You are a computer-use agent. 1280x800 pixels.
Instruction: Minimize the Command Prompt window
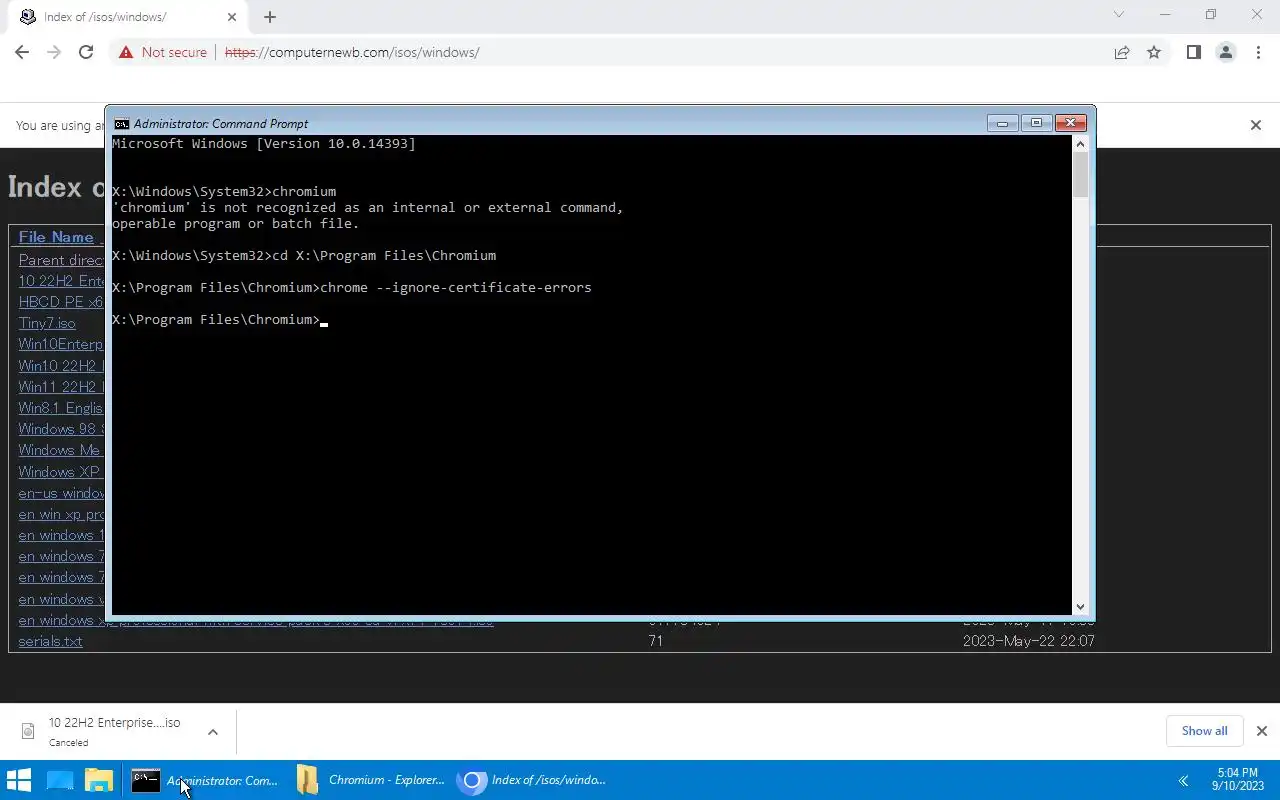pyautogui.click(x=1002, y=123)
